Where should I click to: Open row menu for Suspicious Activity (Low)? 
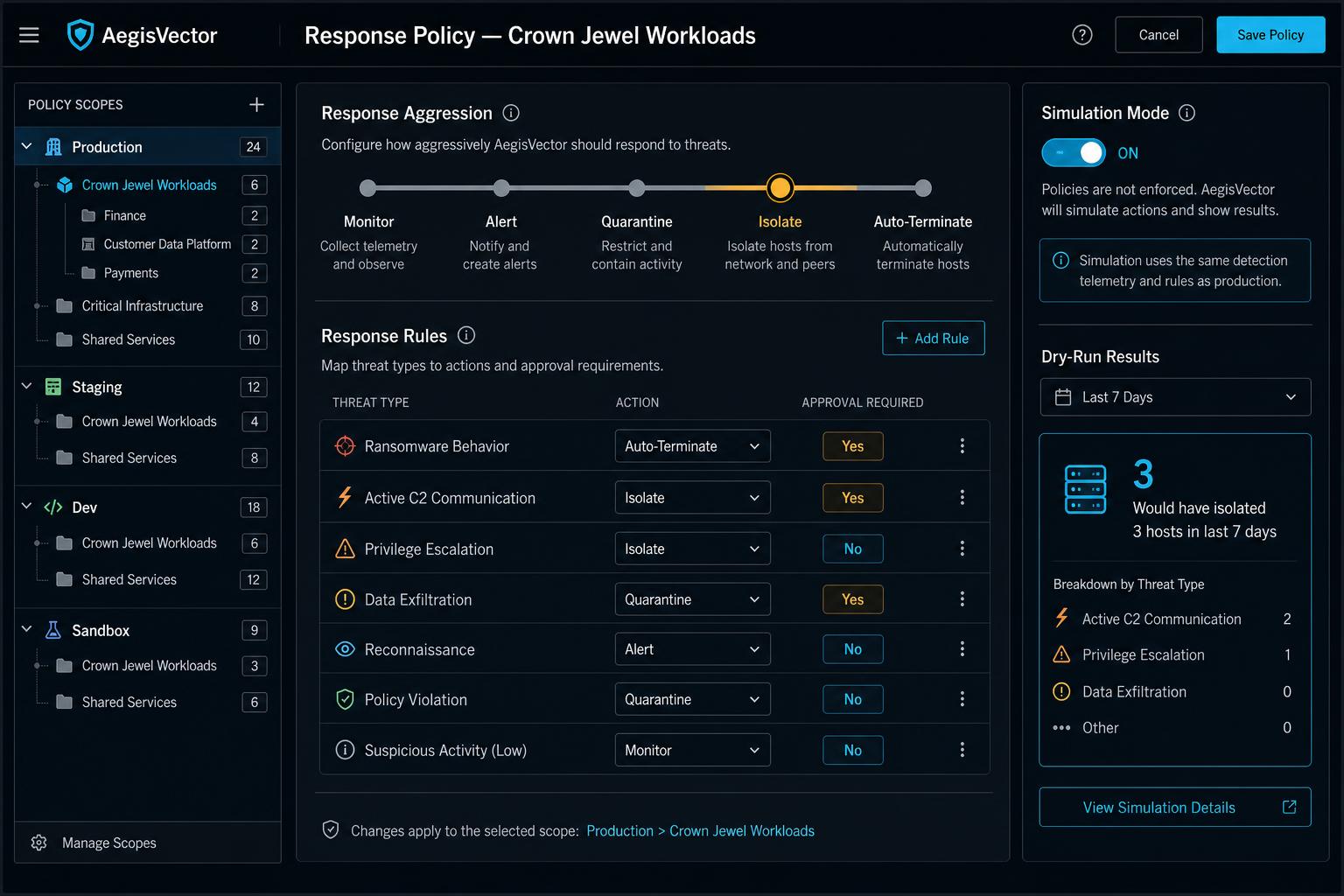tap(962, 750)
